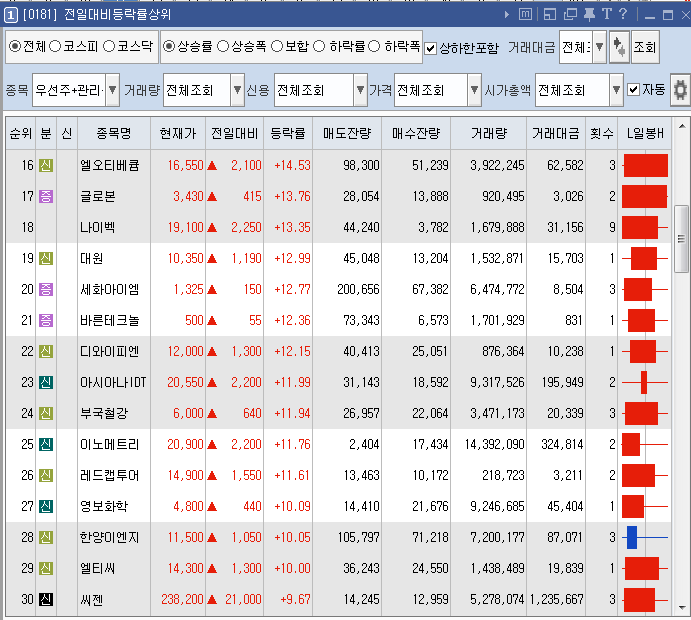Click the 증 badge on 바른테크놀 row

click(46, 320)
